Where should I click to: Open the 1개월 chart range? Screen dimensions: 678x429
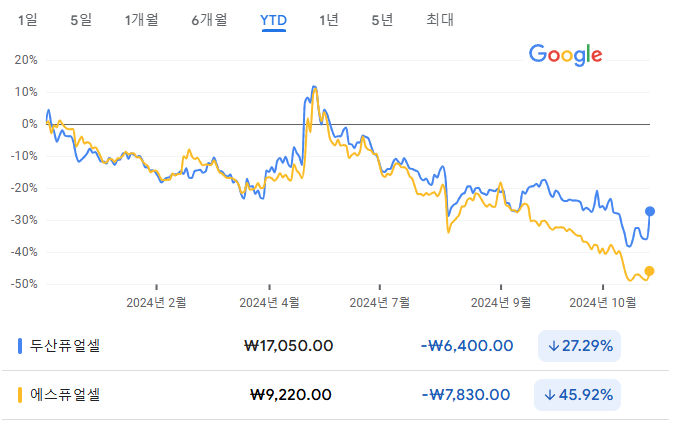(141, 20)
